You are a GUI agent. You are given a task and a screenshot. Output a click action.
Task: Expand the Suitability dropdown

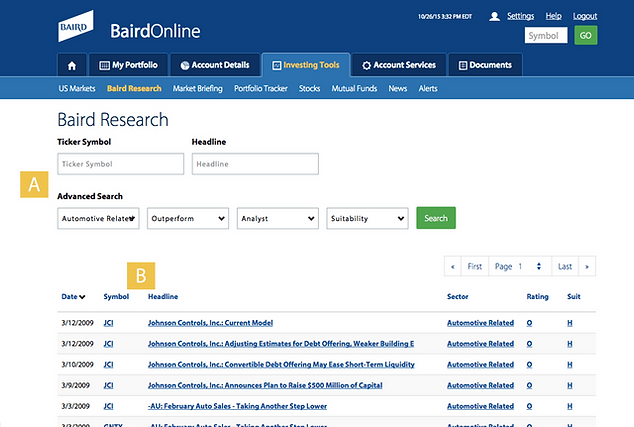click(x=368, y=218)
